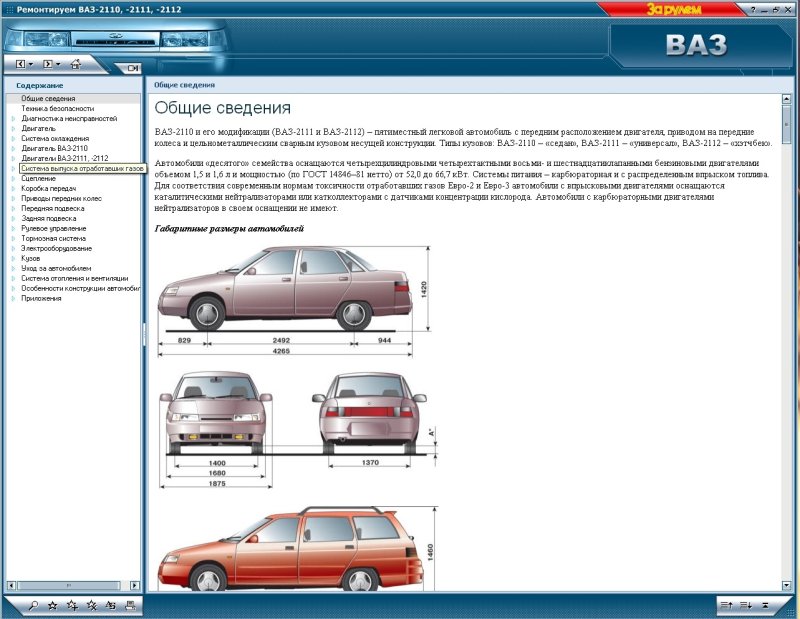
Task: Click the За рулем logo
Action: [673, 9]
